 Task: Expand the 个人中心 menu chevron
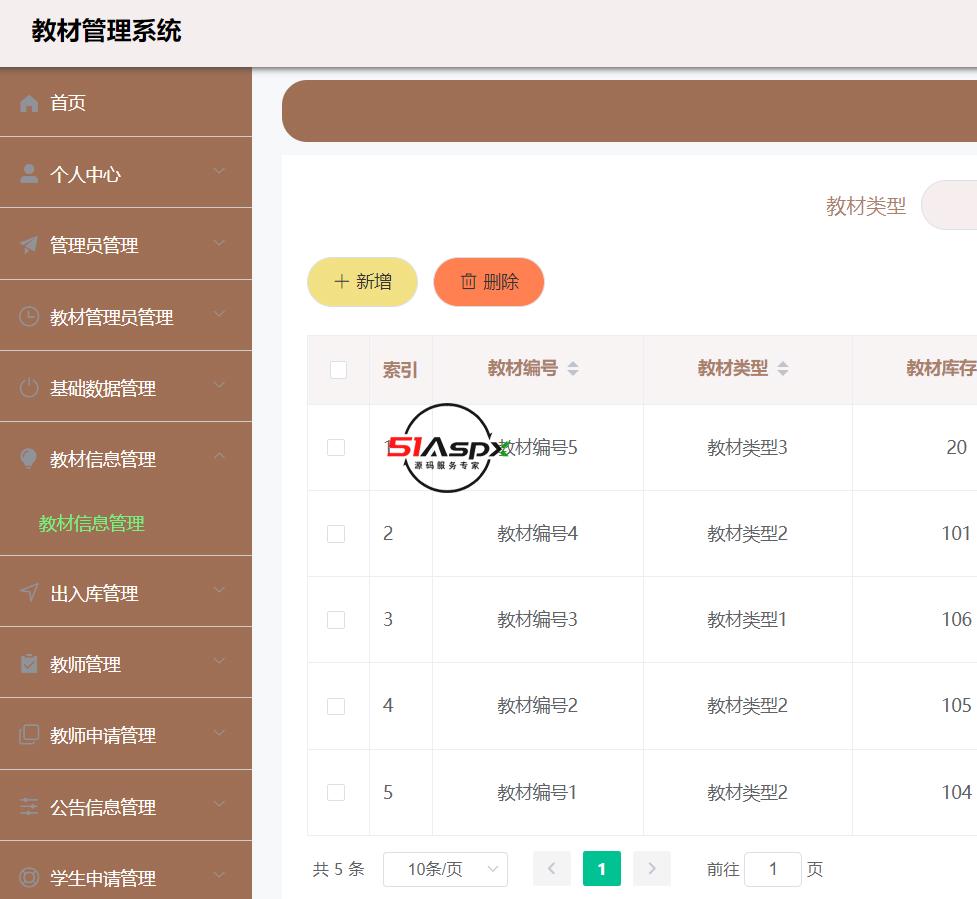tap(219, 171)
